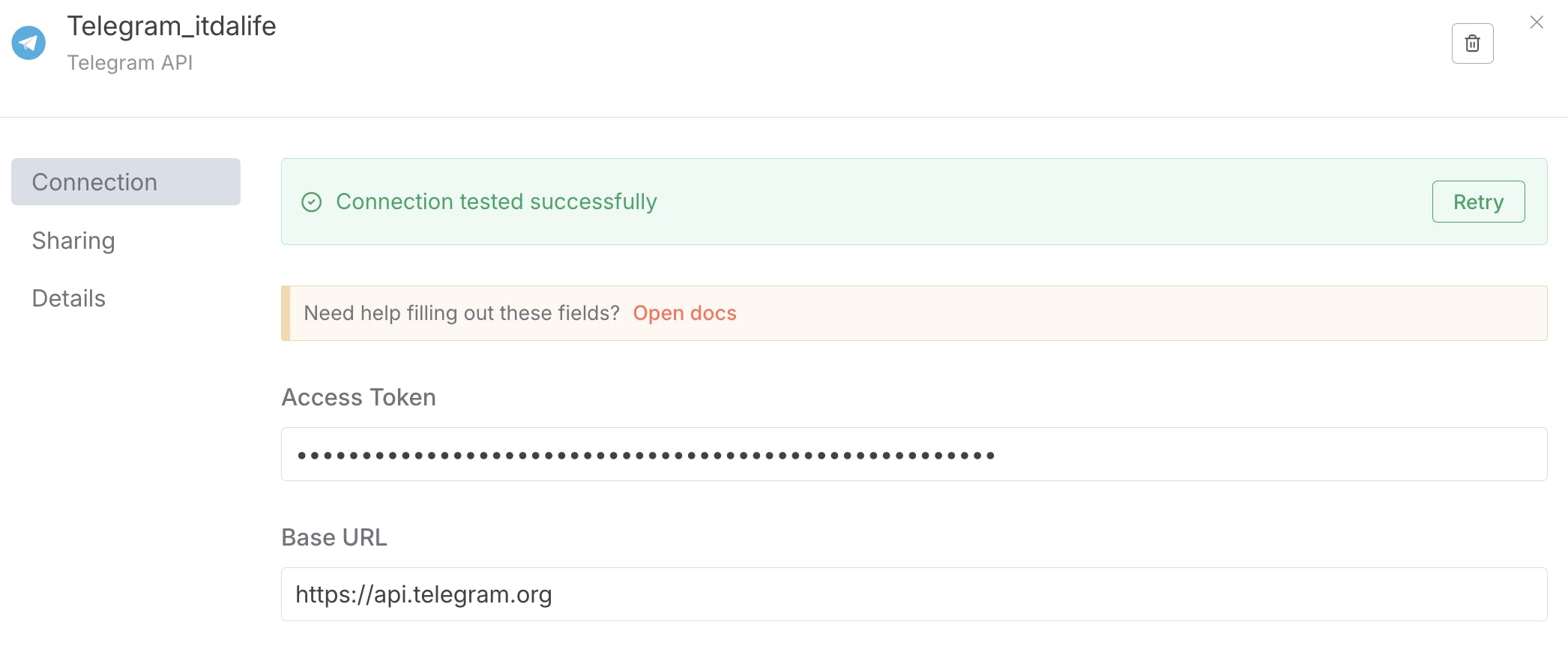1568x646 pixels.
Task: Click the 'Connection tested successfully' message
Action: 496,202
